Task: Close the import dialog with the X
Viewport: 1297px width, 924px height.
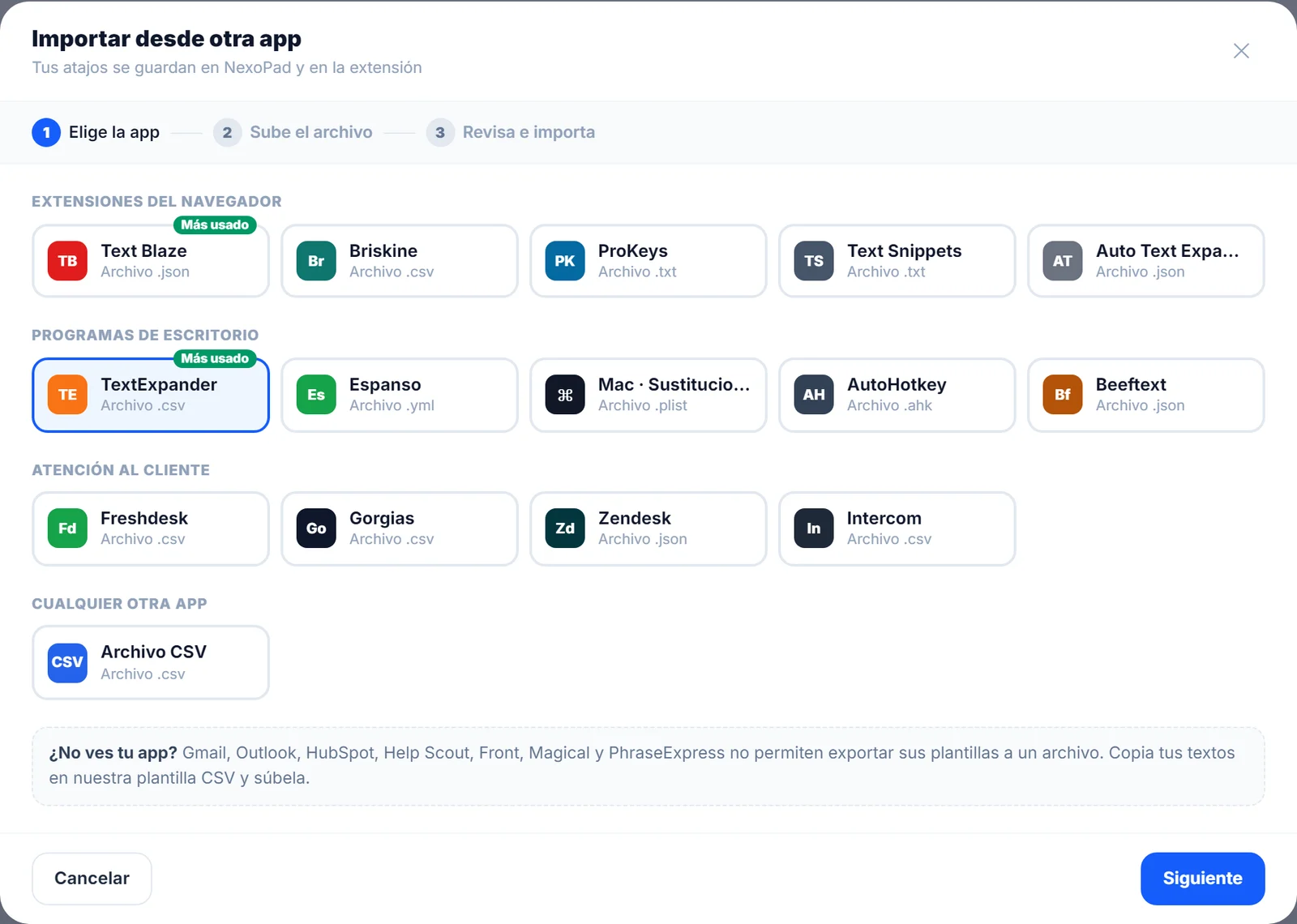Action: [1241, 51]
